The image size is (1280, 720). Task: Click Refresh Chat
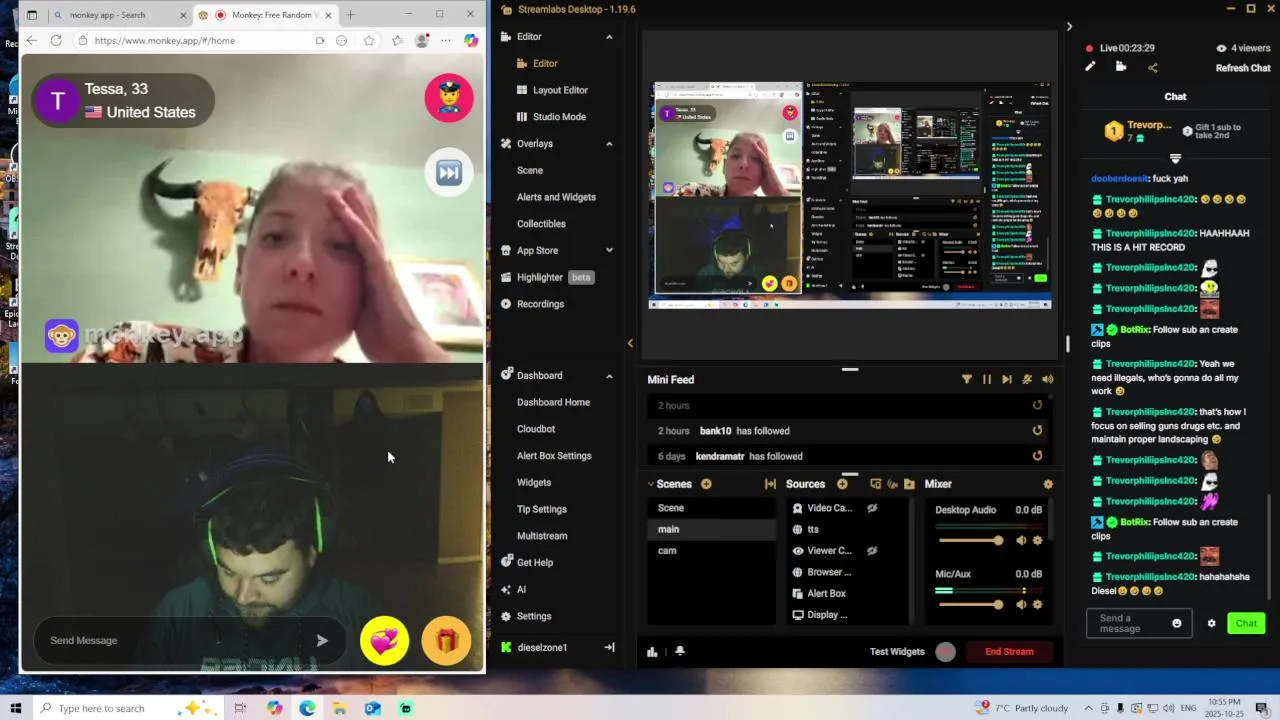1243,68
